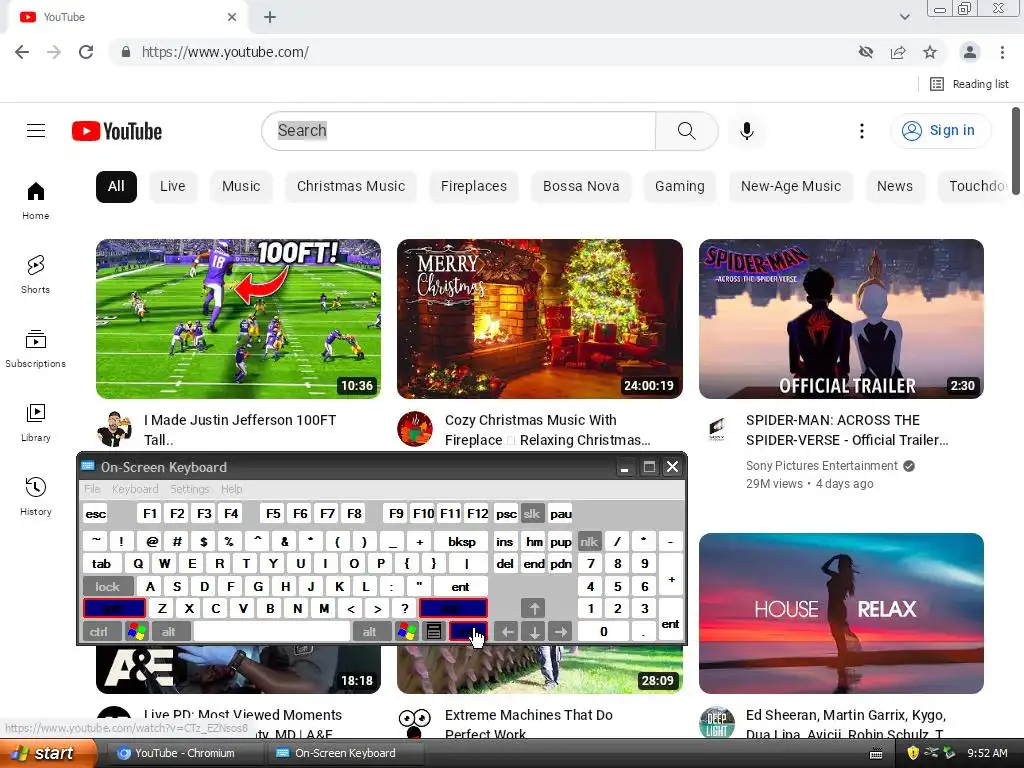Screen dimensions: 1024x768
Task: Bookmark this page with star icon
Action: tap(930, 52)
